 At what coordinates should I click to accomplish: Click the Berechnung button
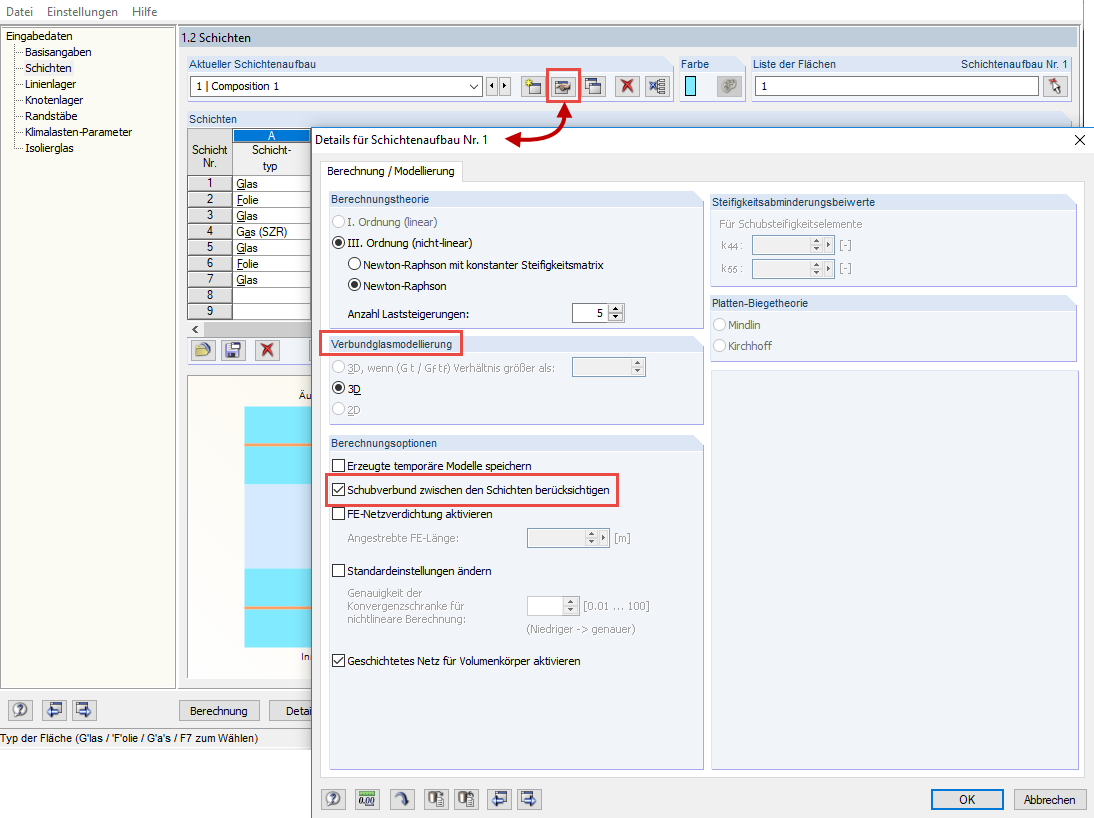click(x=218, y=711)
